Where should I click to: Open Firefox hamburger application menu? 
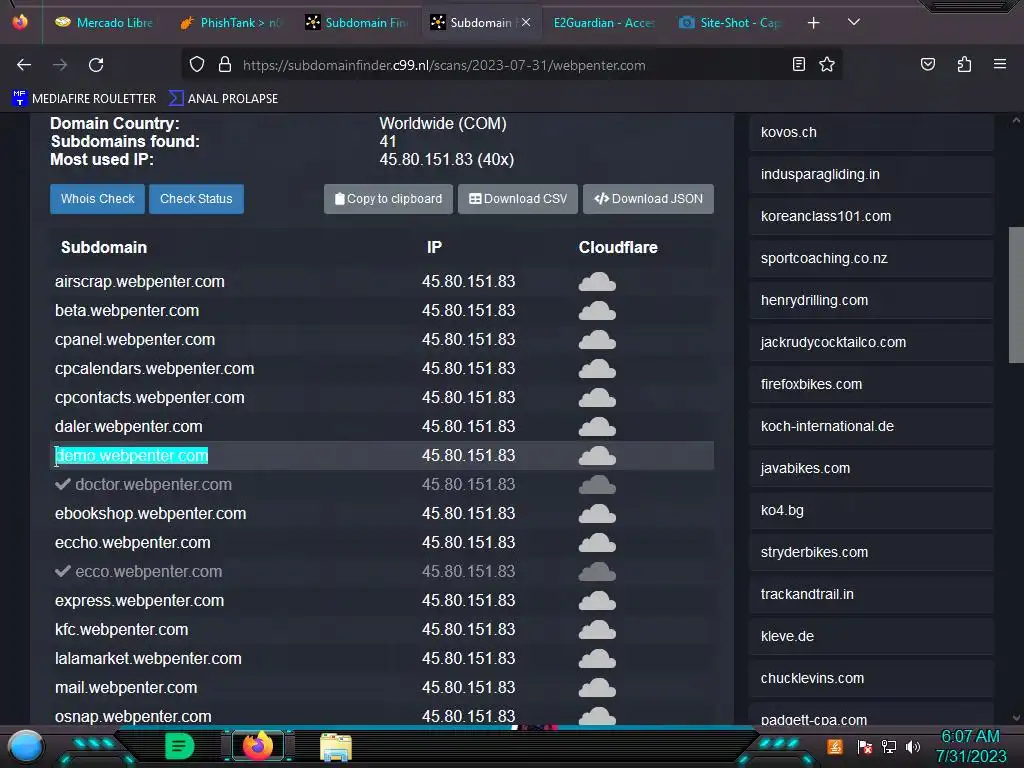tap(999, 65)
